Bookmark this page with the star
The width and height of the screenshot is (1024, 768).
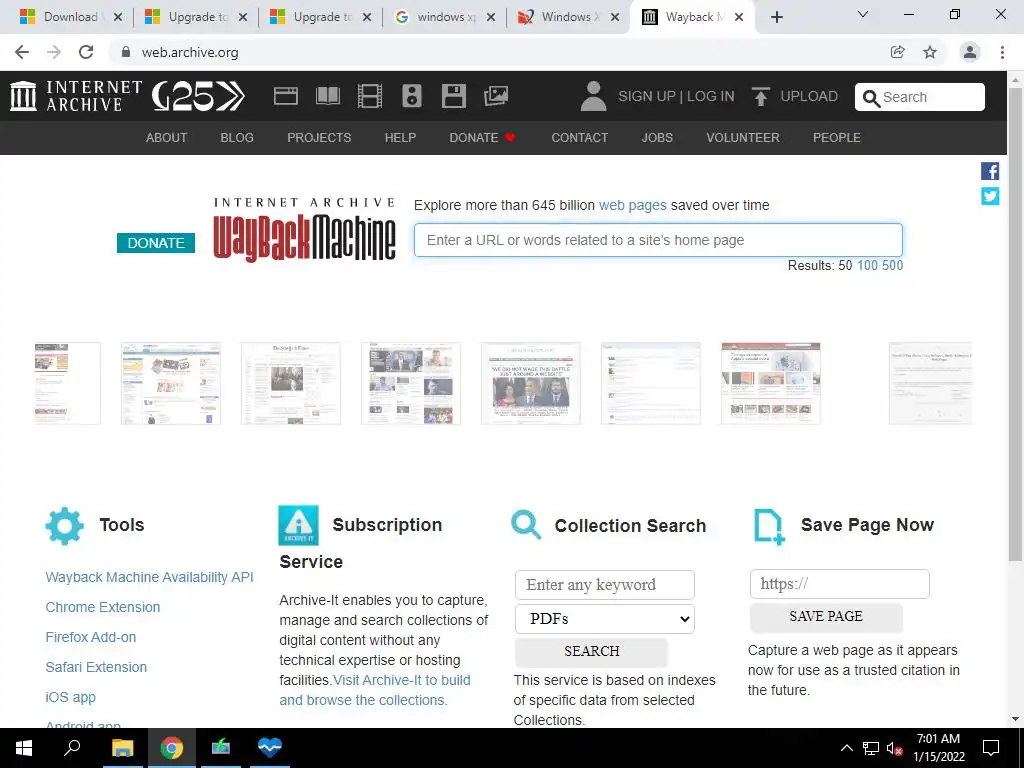point(930,52)
